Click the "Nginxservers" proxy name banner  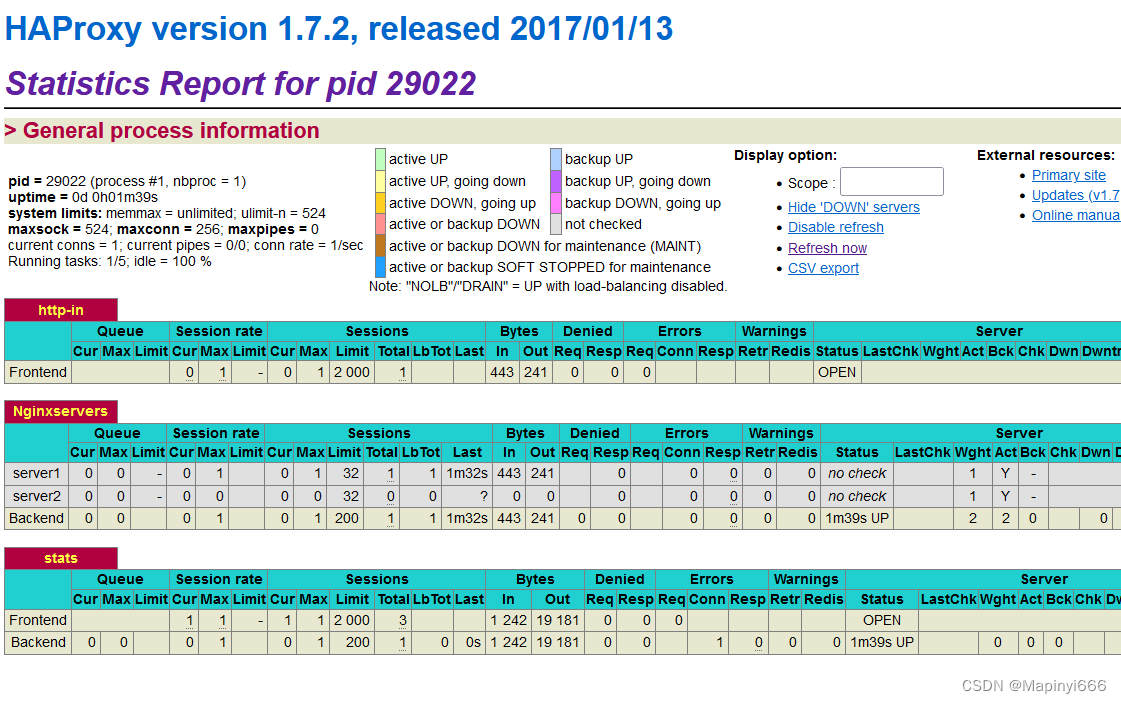[60, 411]
